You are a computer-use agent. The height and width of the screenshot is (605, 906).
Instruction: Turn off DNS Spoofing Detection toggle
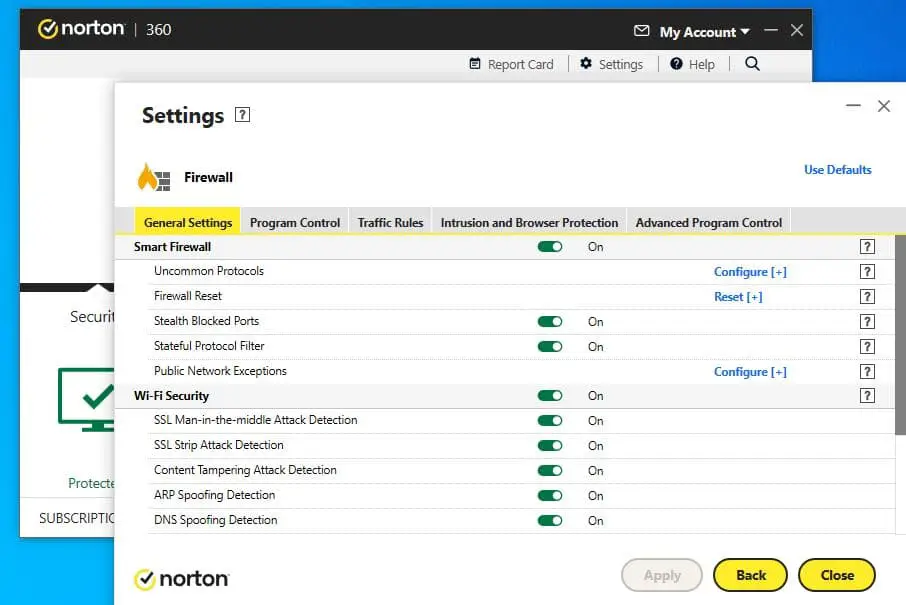pos(550,520)
